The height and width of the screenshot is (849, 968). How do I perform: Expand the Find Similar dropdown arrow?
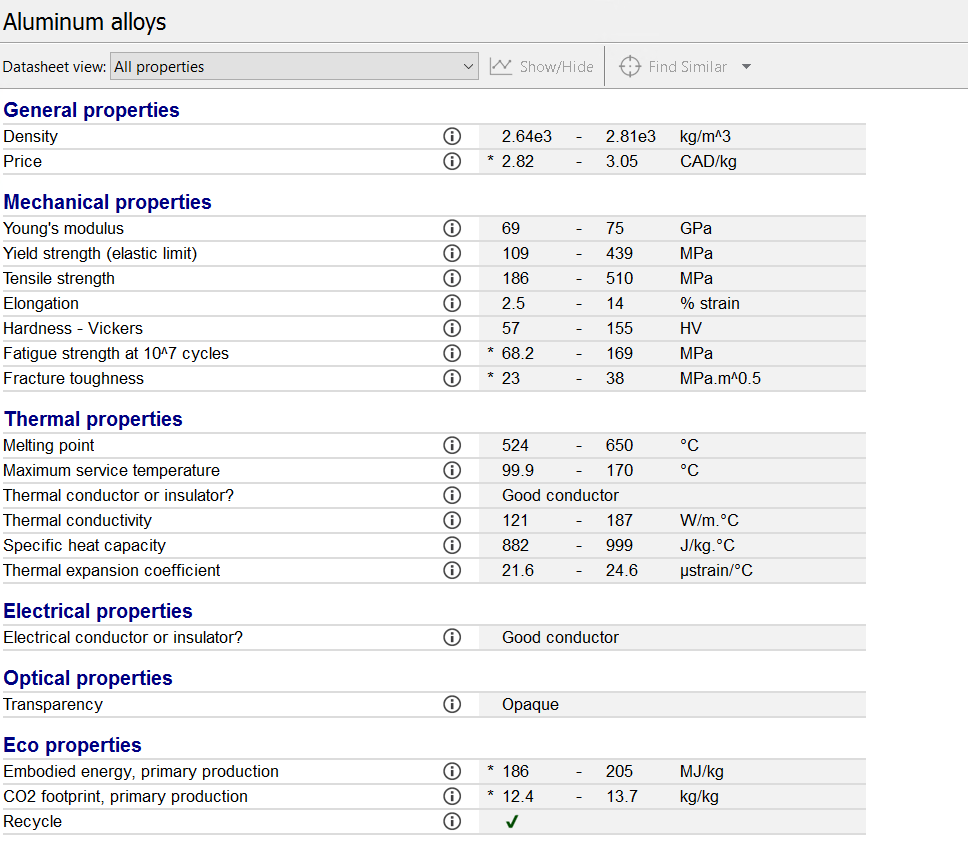(x=745, y=66)
